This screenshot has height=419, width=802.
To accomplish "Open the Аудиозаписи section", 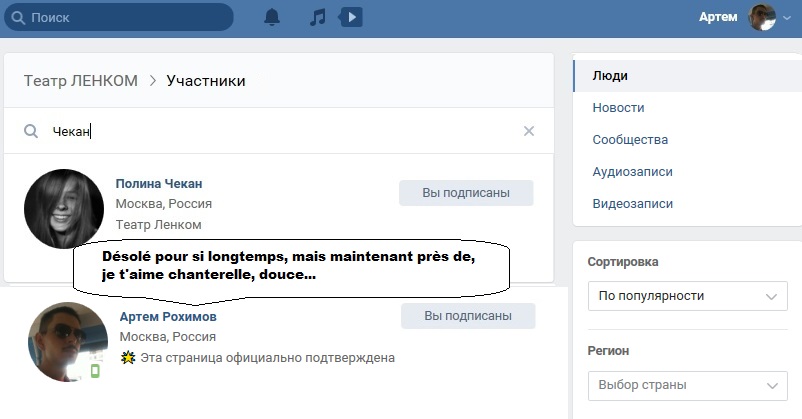I will tap(632, 172).
